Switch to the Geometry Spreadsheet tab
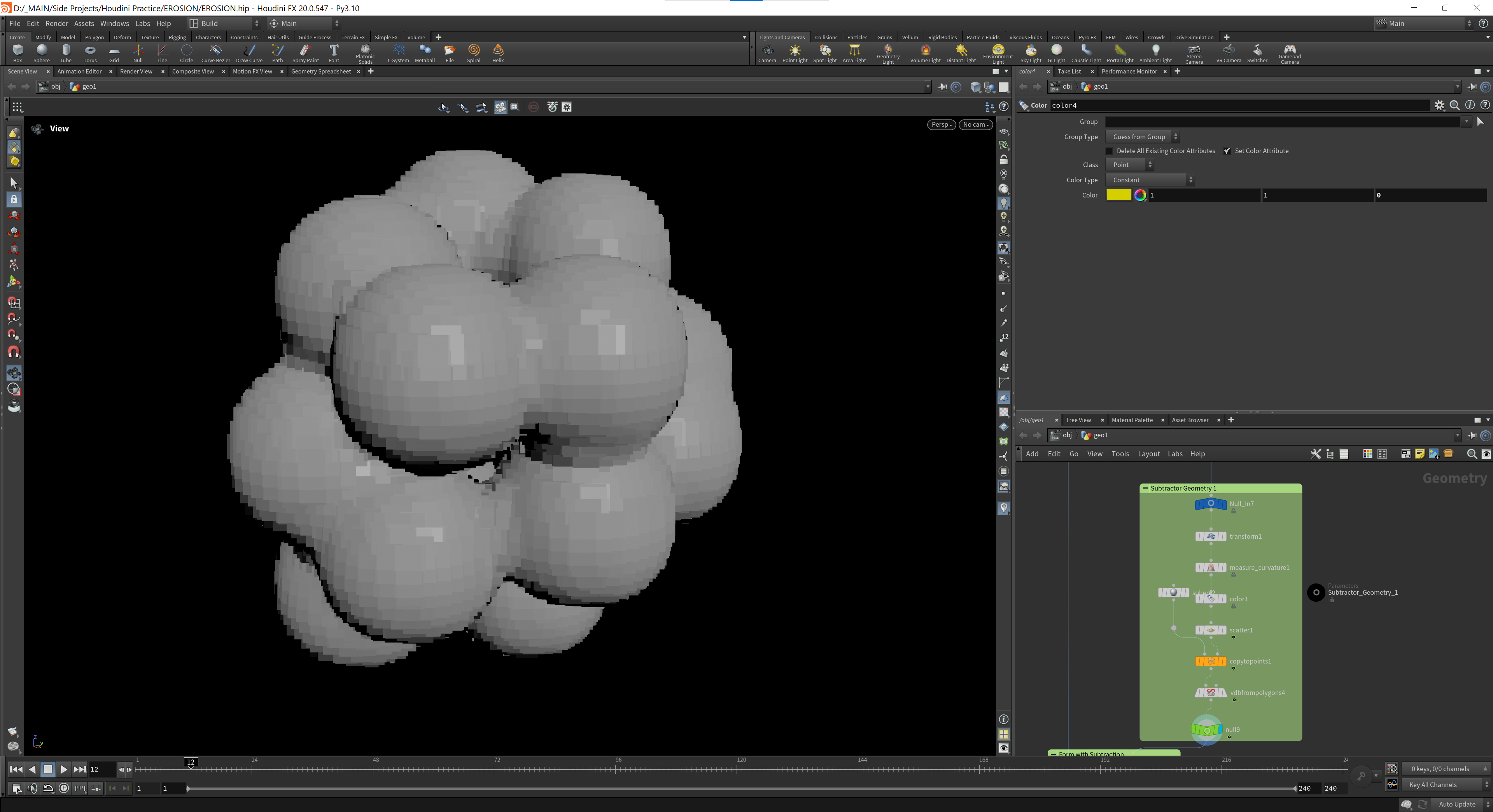Image resolution: width=1493 pixels, height=812 pixels. [320, 72]
